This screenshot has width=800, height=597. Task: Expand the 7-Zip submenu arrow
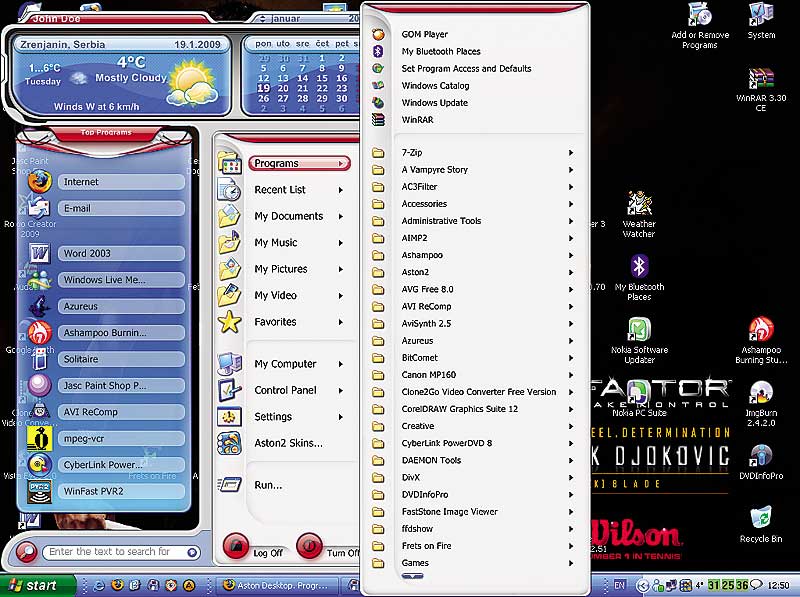[571, 153]
